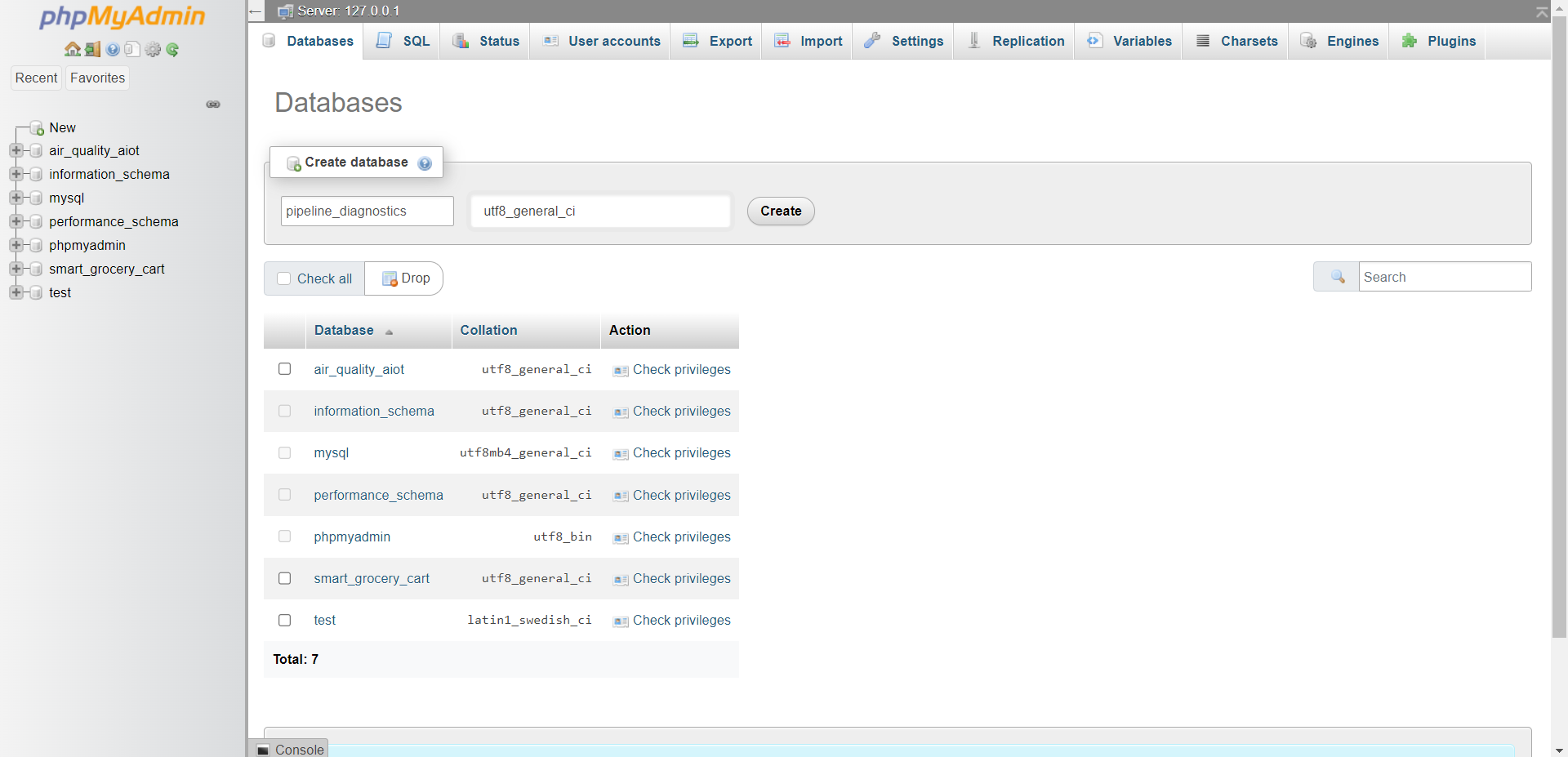Viewport: 1568px width, 757px height.
Task: Show the Favorites tables list
Action: 97,78
